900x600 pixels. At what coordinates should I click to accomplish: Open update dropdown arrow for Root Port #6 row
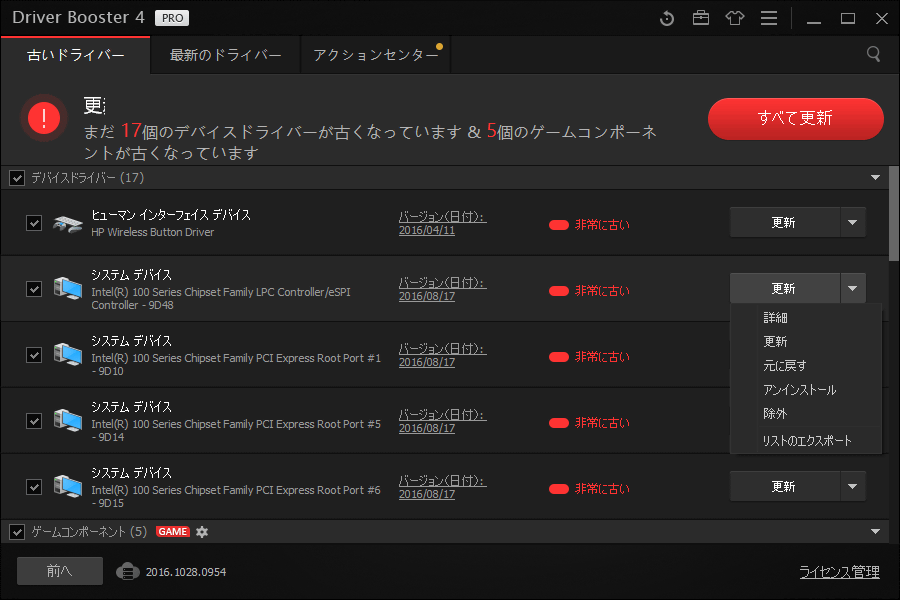[x=853, y=486]
